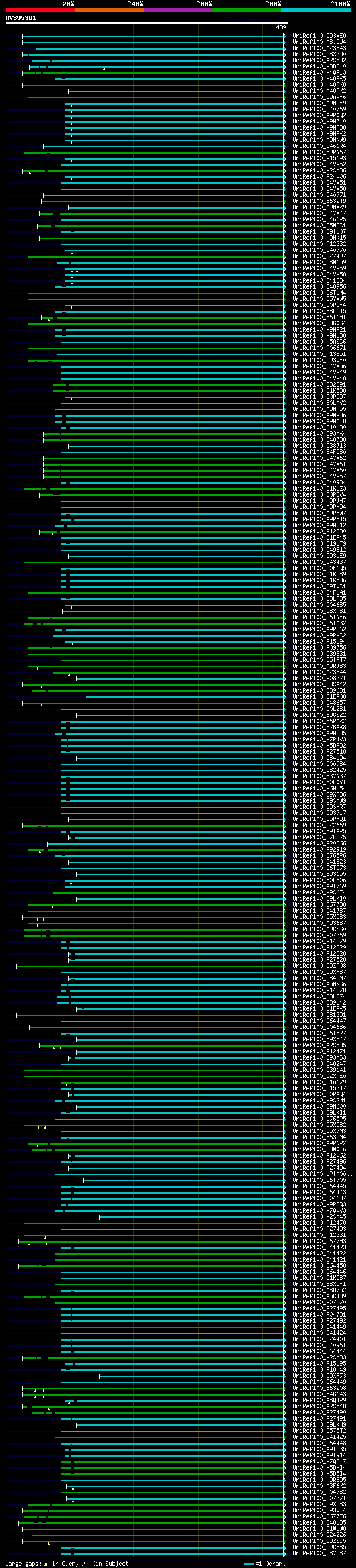The image size is (356, 1568).
Task: Select the UniRef100_P04781 label
Action: (x=319, y=1314)
